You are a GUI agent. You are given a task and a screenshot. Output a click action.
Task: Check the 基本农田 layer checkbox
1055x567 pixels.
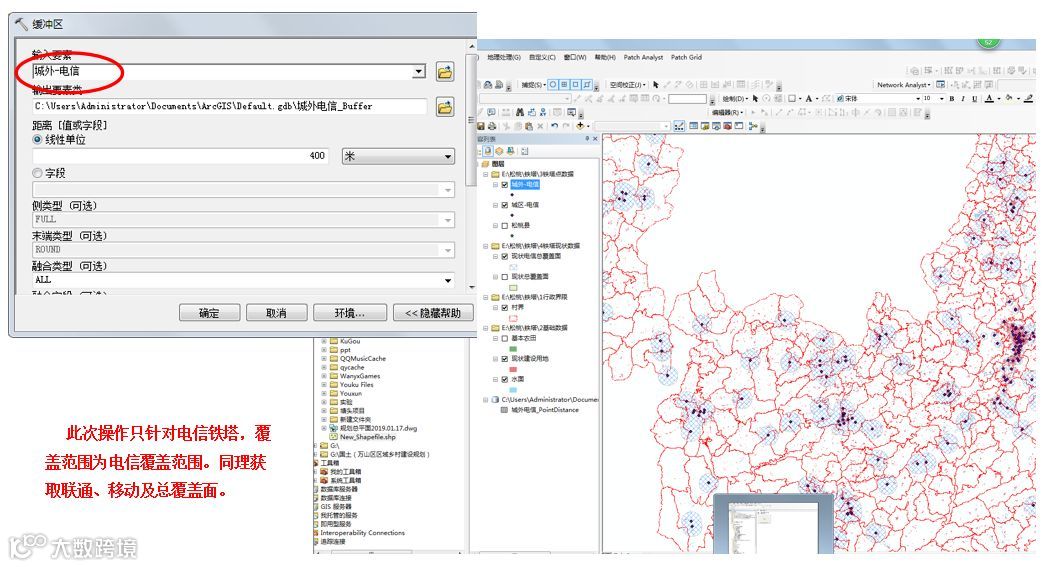click(x=505, y=338)
